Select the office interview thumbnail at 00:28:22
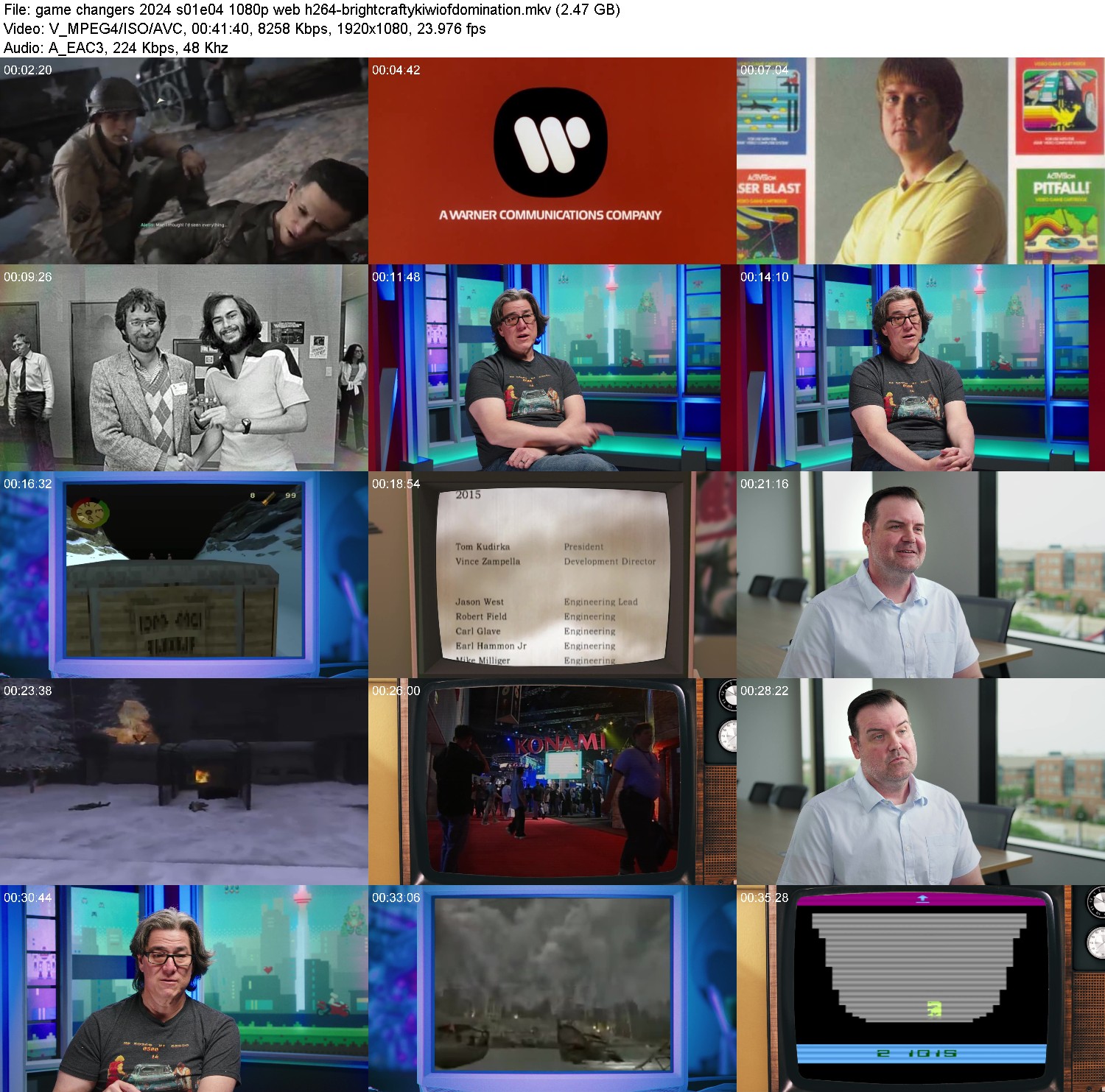 click(x=921, y=782)
